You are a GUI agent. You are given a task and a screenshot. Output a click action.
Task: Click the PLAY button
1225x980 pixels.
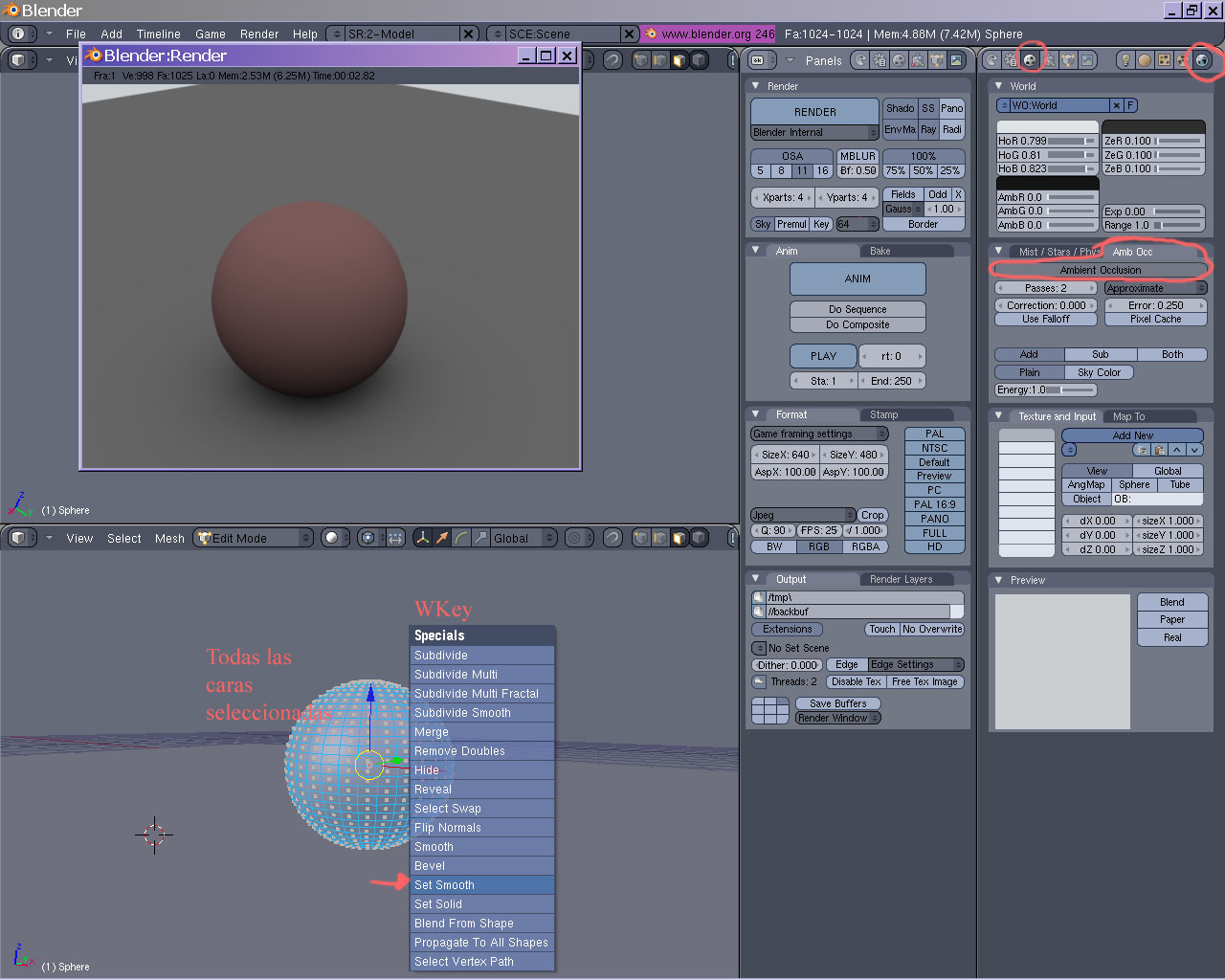coord(823,356)
